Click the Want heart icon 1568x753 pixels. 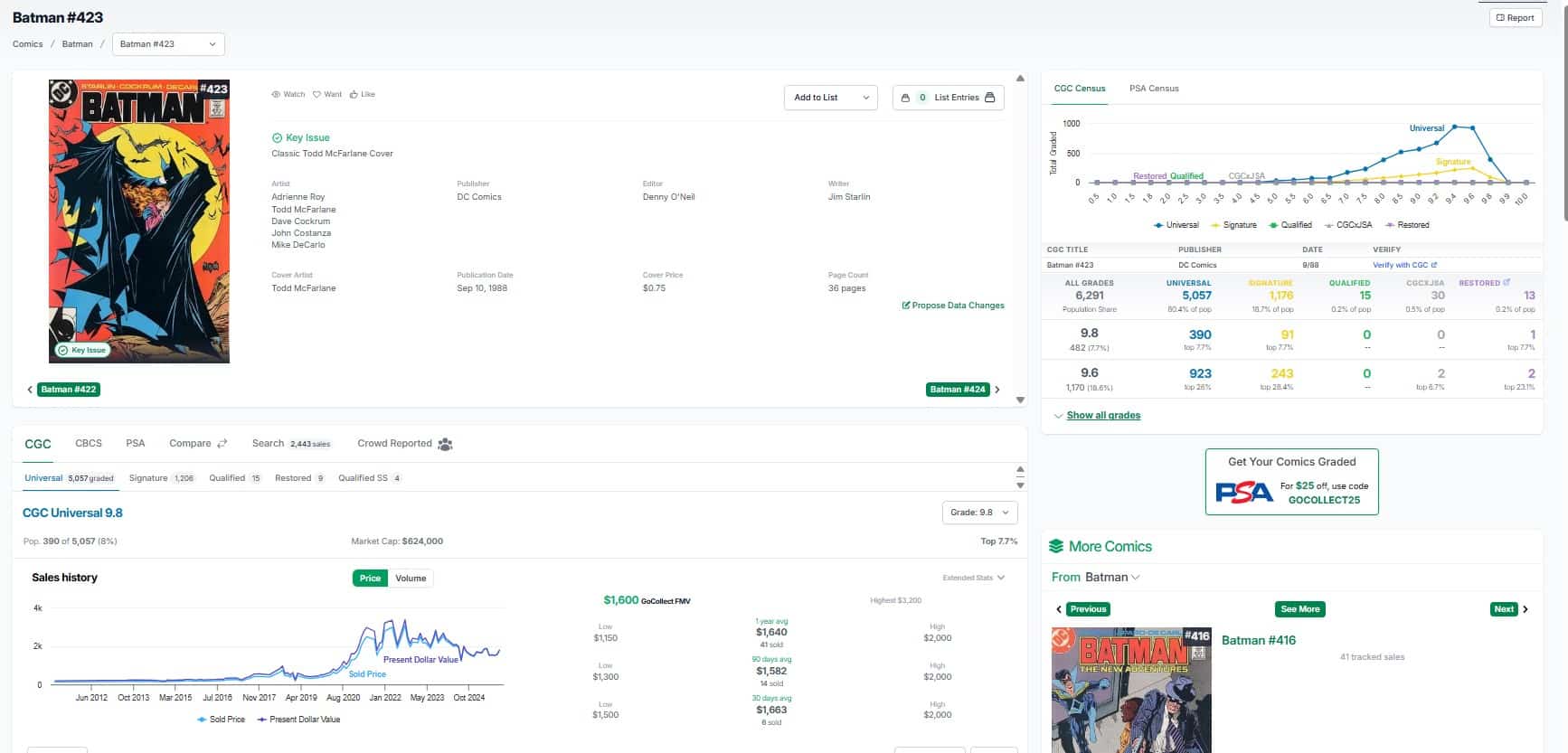pyautogui.click(x=316, y=94)
